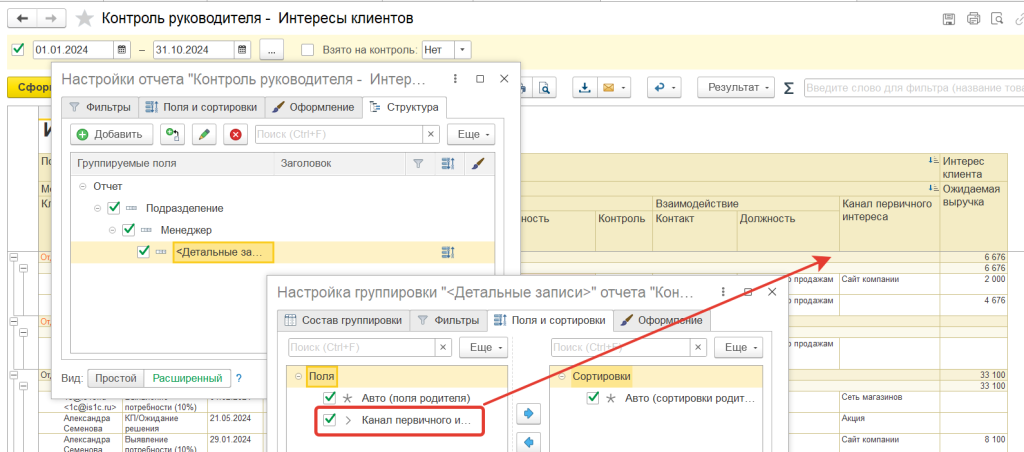This screenshot has height=452, width=1024.
Task: Click the blue right-arrow move button
Action: [529, 412]
